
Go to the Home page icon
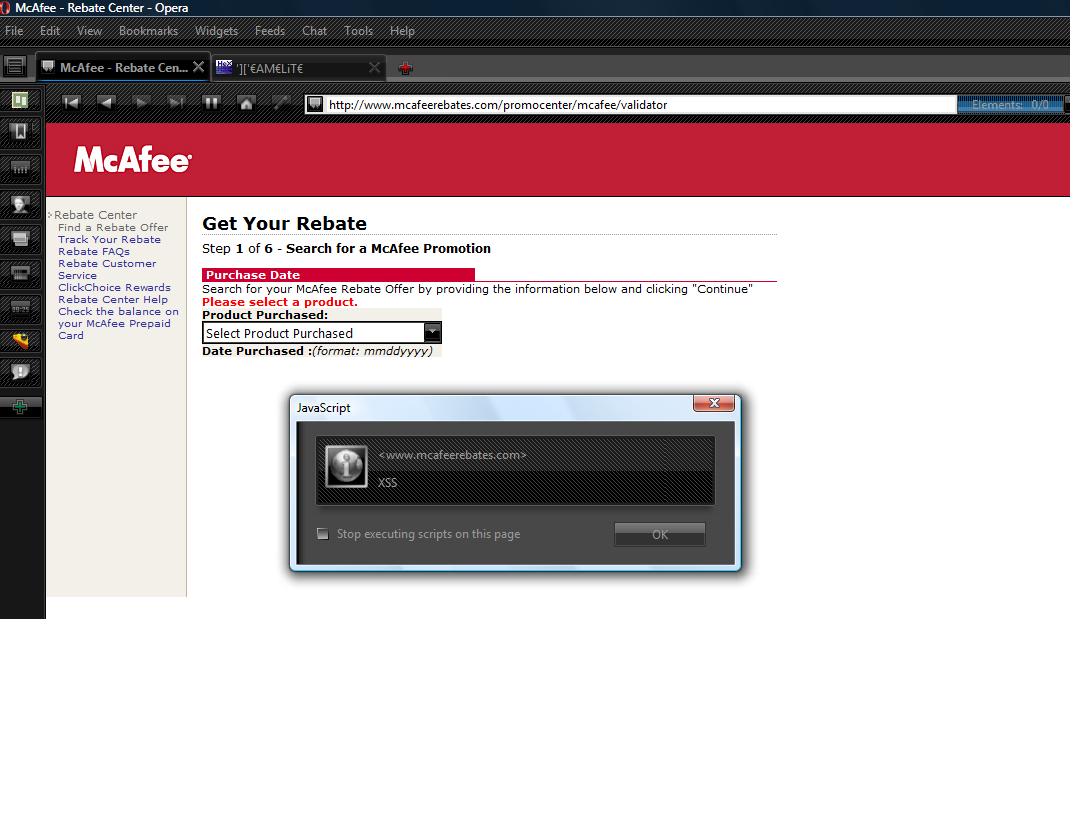246,103
